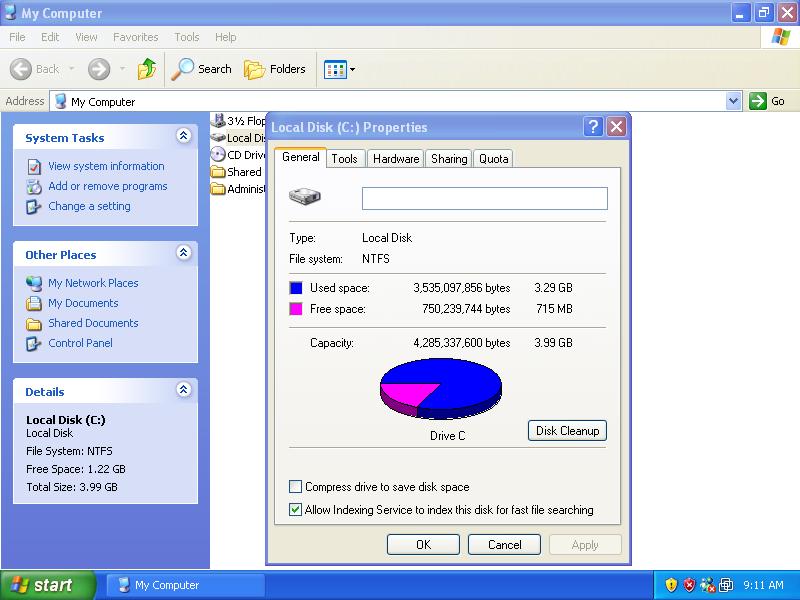Image resolution: width=800 pixels, height=600 pixels.
Task: Click OK in Properties dialog
Action: (423, 544)
